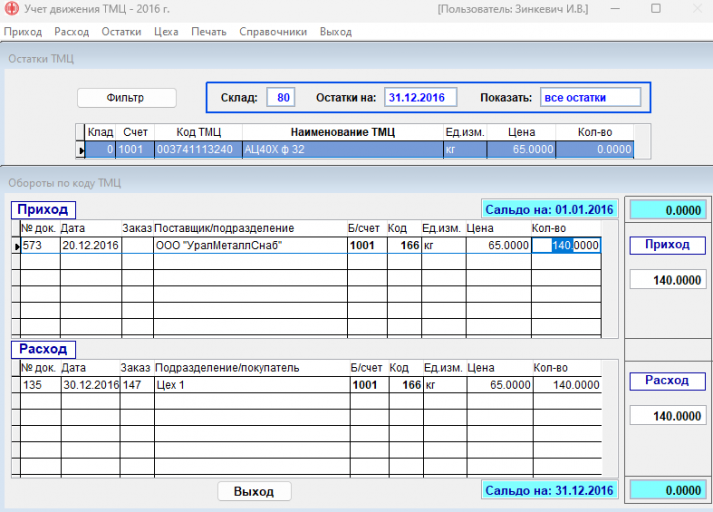Image resolution: width=713 pixels, height=512 pixels.
Task: Click the order cell 147
Action: [x=137, y=385]
